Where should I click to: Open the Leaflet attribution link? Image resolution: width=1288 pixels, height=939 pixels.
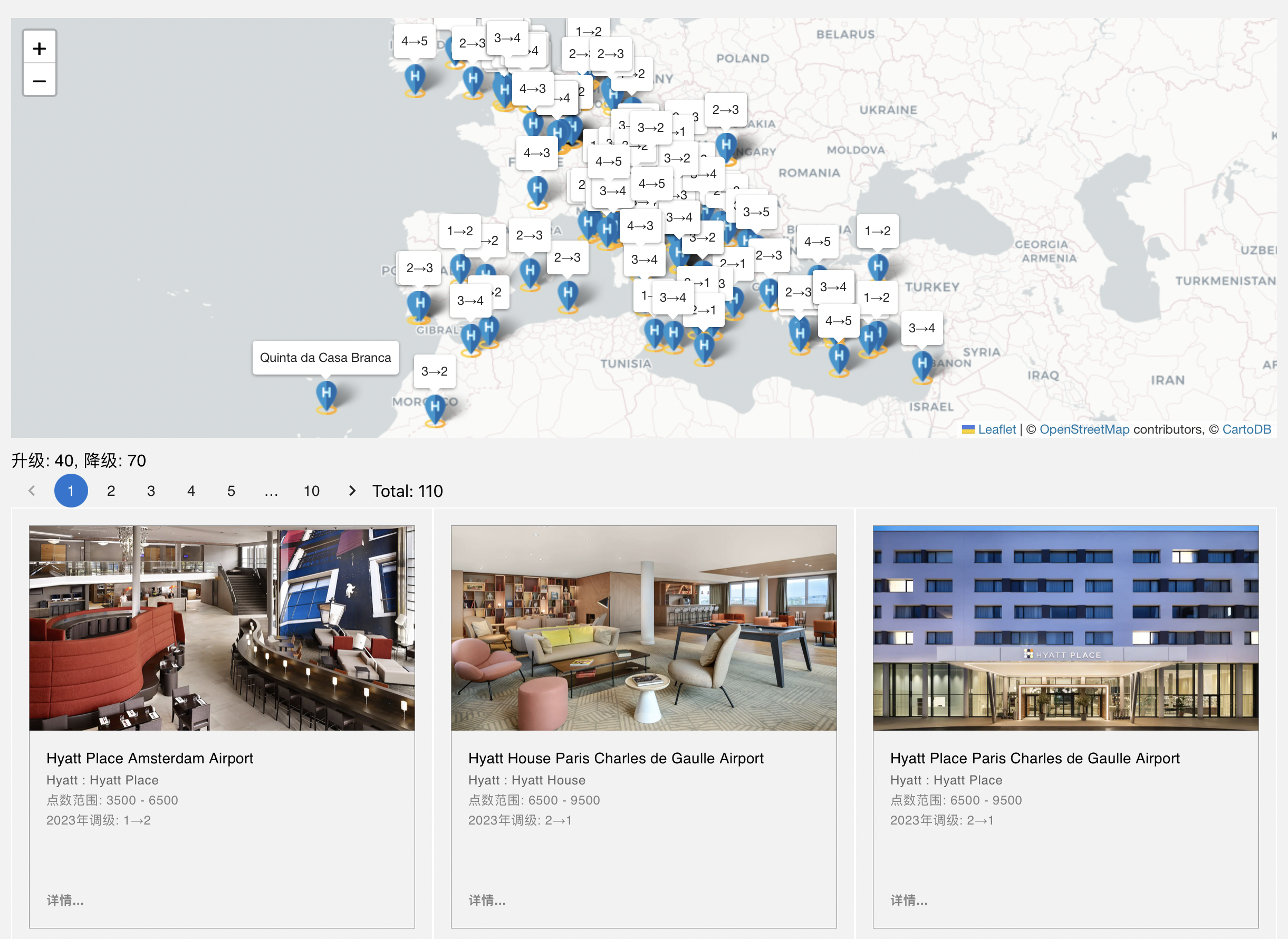point(996,429)
